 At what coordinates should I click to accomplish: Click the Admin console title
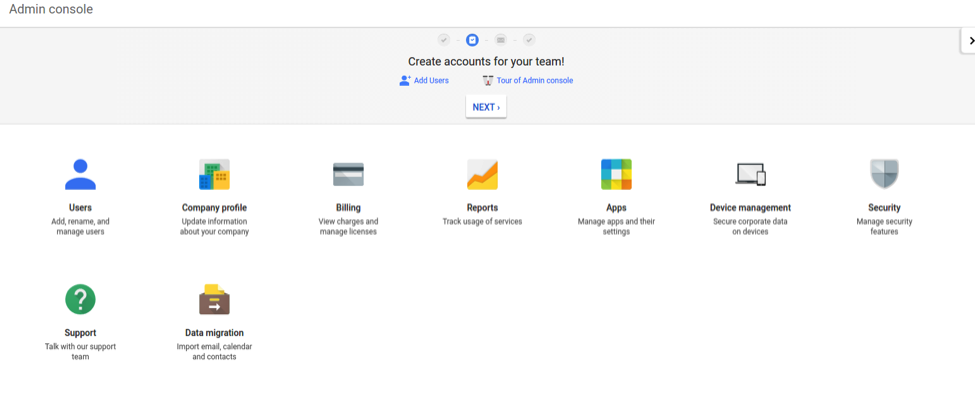[51, 9]
